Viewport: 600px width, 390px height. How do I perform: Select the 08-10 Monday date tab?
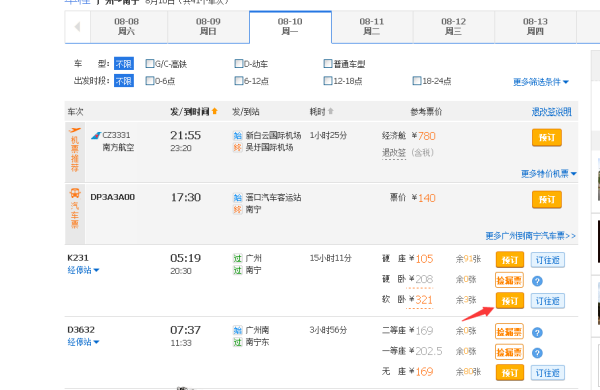[290, 26]
